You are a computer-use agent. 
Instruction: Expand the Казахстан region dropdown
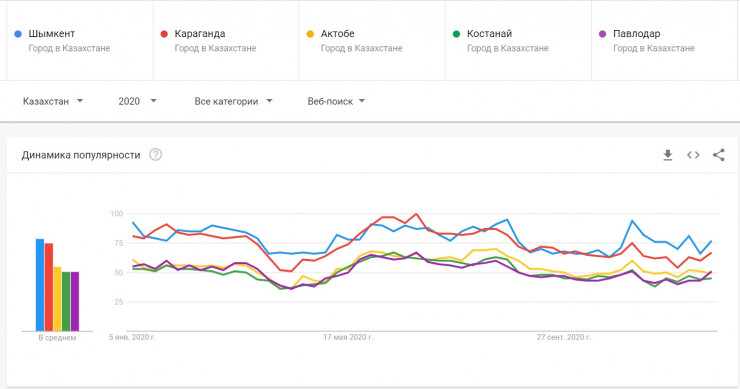53,101
